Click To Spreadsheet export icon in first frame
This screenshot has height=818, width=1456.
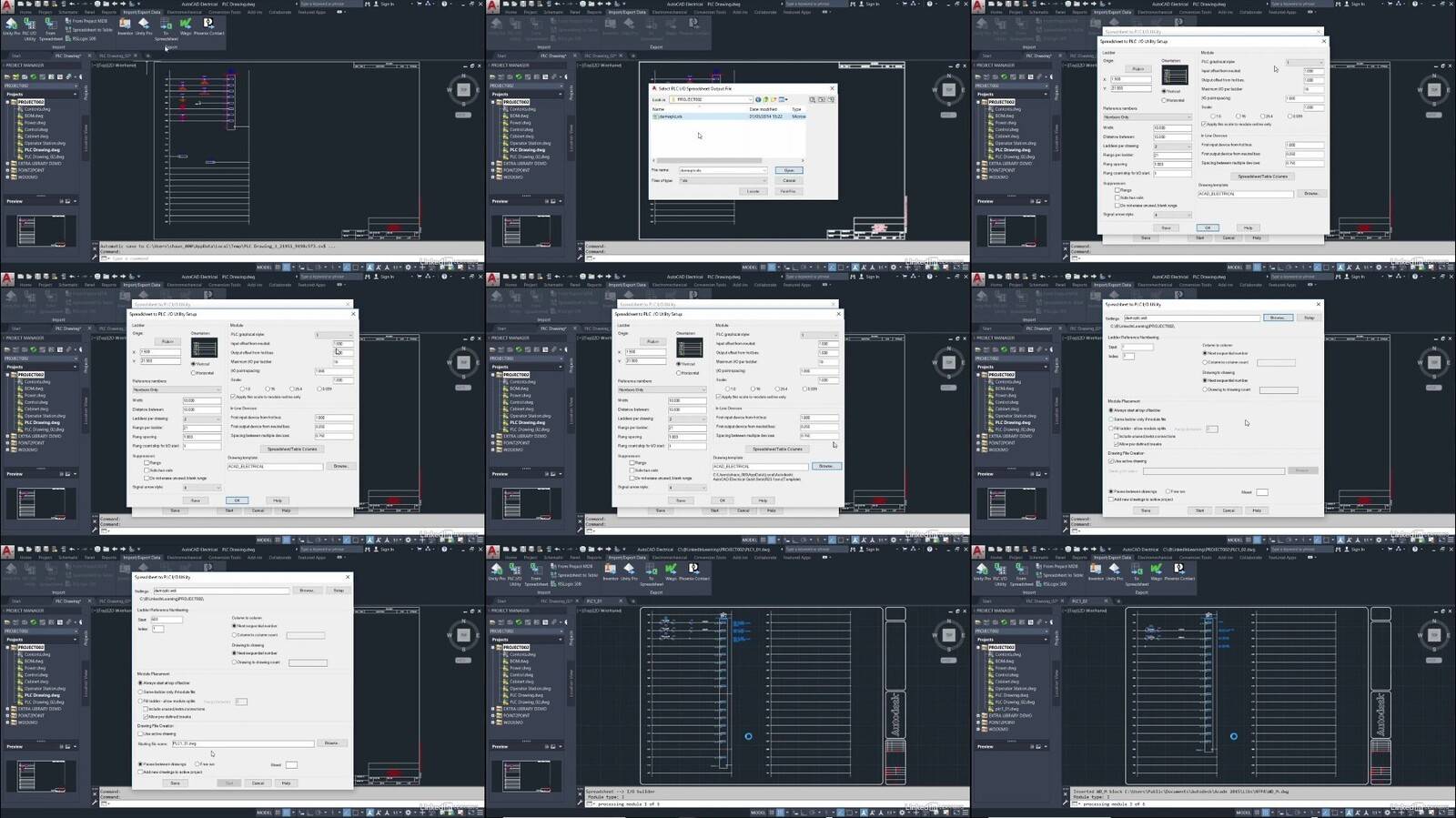pyautogui.click(x=166, y=25)
